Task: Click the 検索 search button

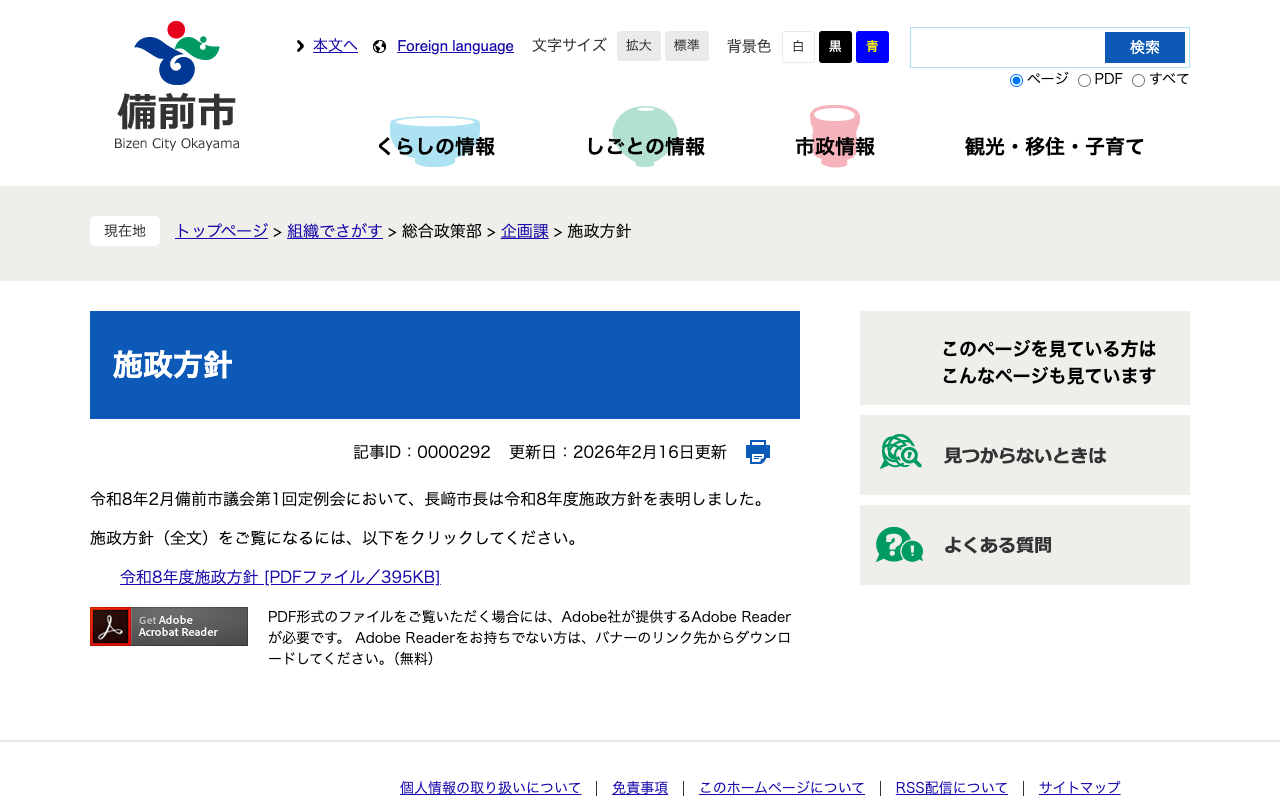Action: [1145, 47]
